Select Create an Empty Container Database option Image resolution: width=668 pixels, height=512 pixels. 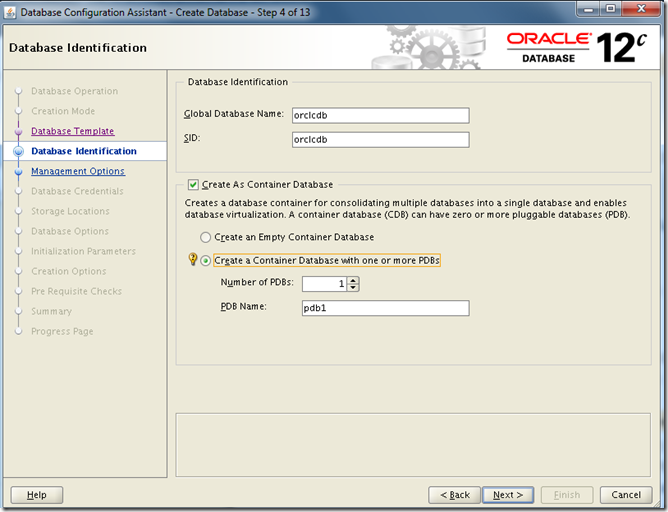pos(206,237)
